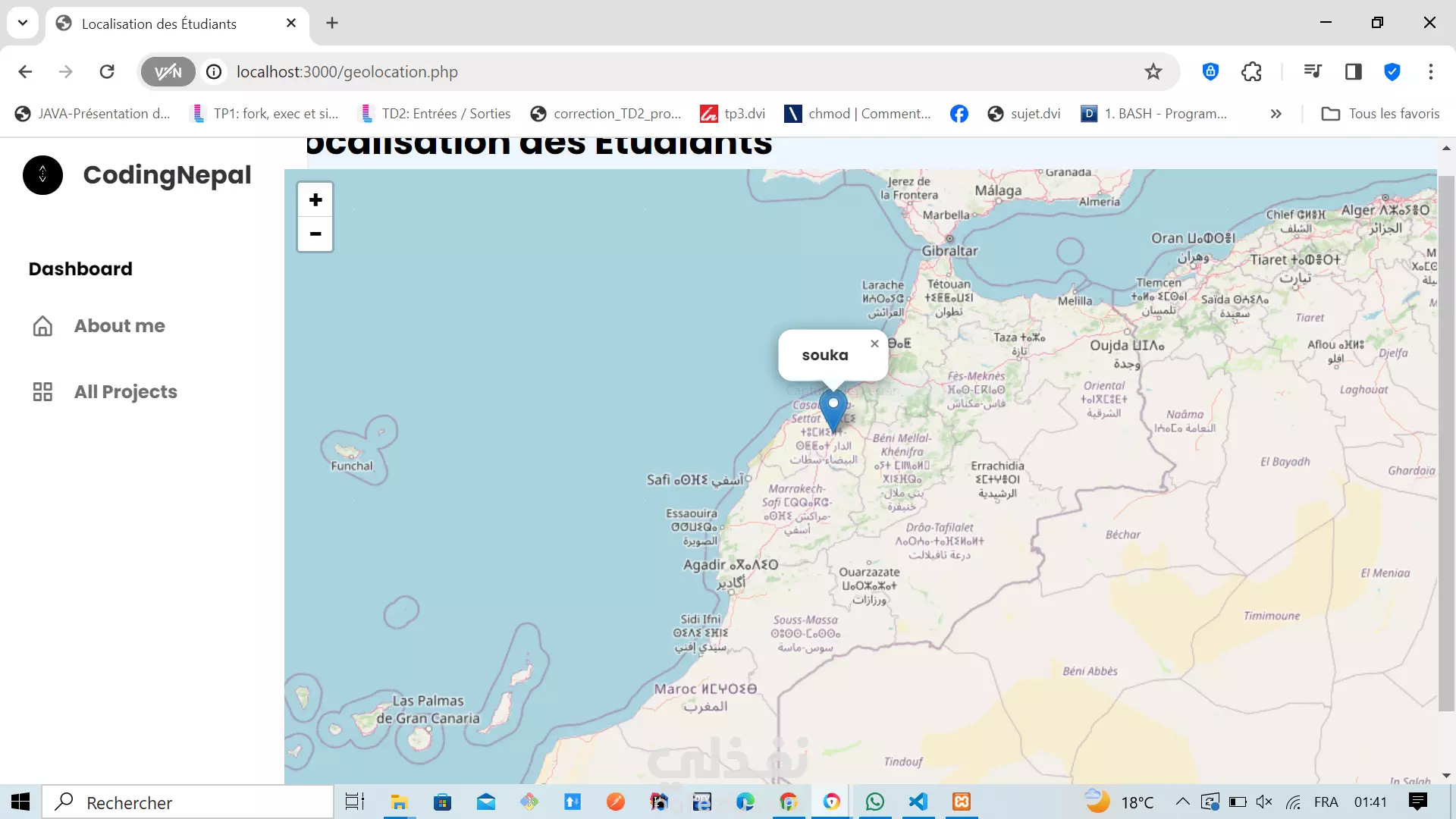The image size is (1456, 819).
Task: Go forward in browser history
Action: 66,72
